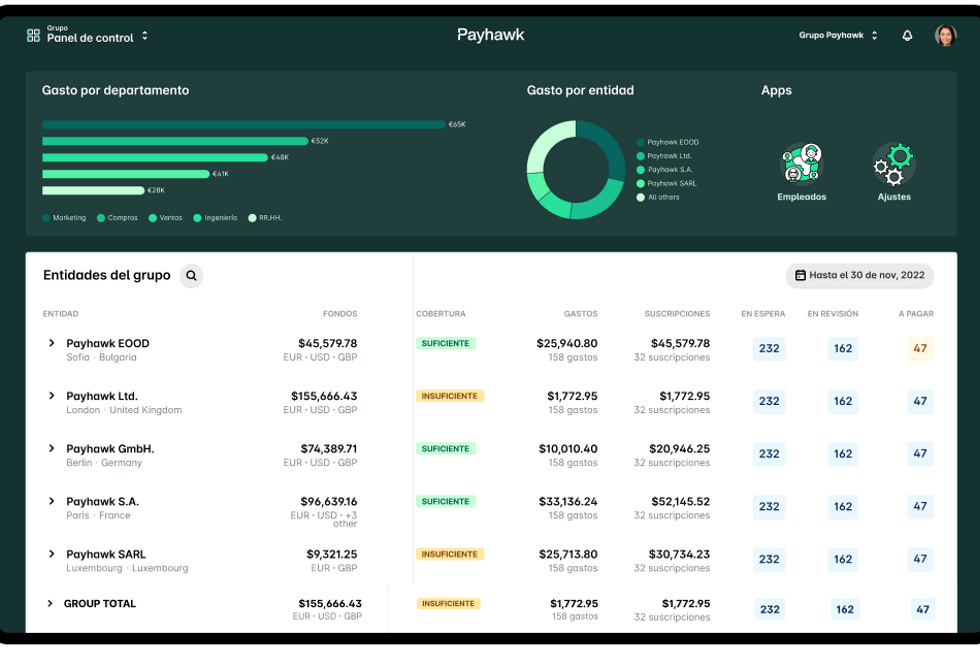Click the donut chart of spend by entity
The image size is (980, 650).
576,169
